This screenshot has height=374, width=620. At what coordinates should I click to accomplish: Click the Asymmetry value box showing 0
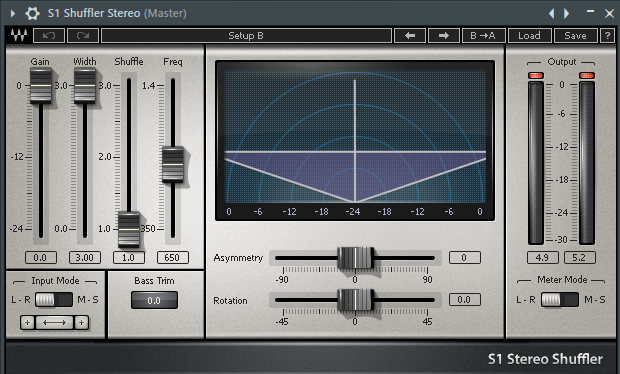pyautogui.click(x=465, y=258)
